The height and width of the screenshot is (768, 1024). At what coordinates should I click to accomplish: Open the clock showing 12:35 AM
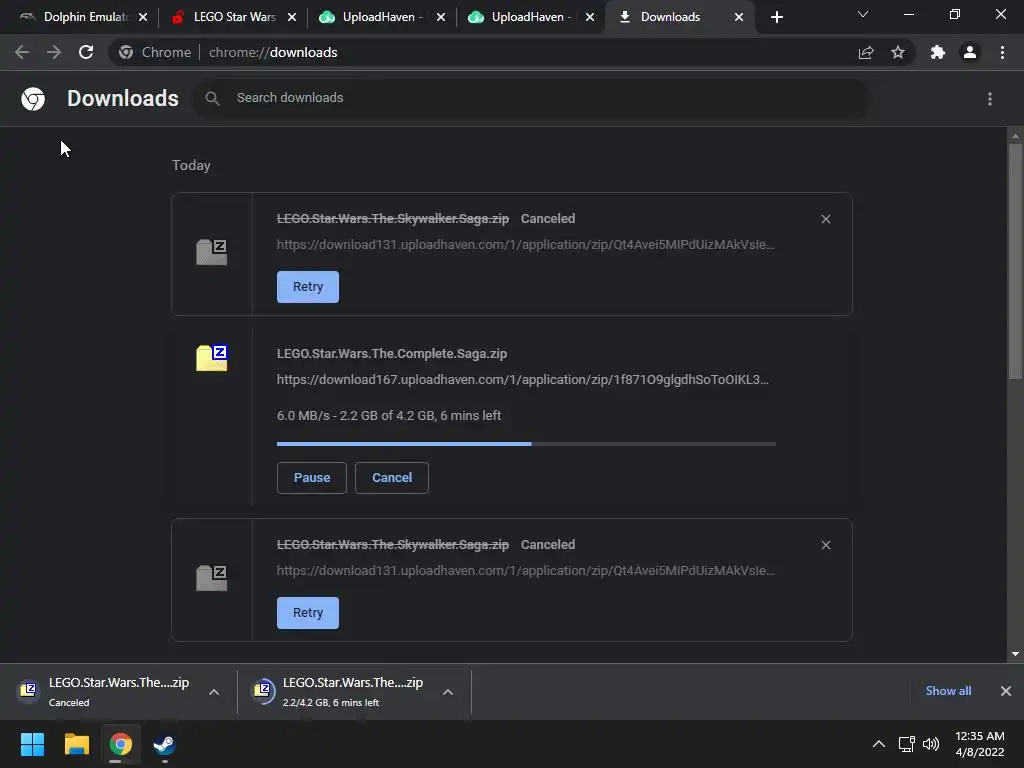point(980,744)
